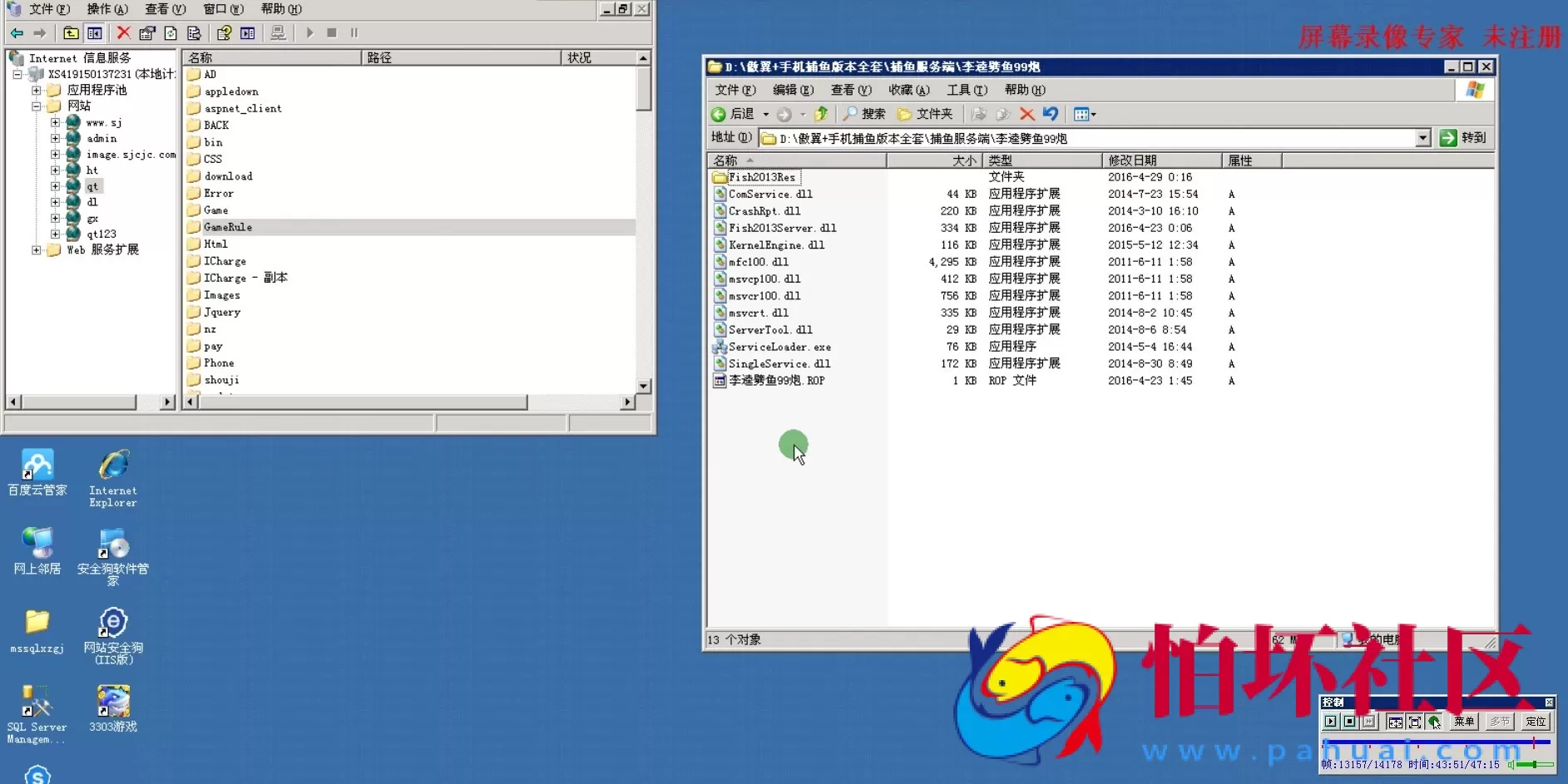Screen dimensions: 1568x784
Task: Open the 3303游戏 desktop shortcut
Action: (113, 708)
